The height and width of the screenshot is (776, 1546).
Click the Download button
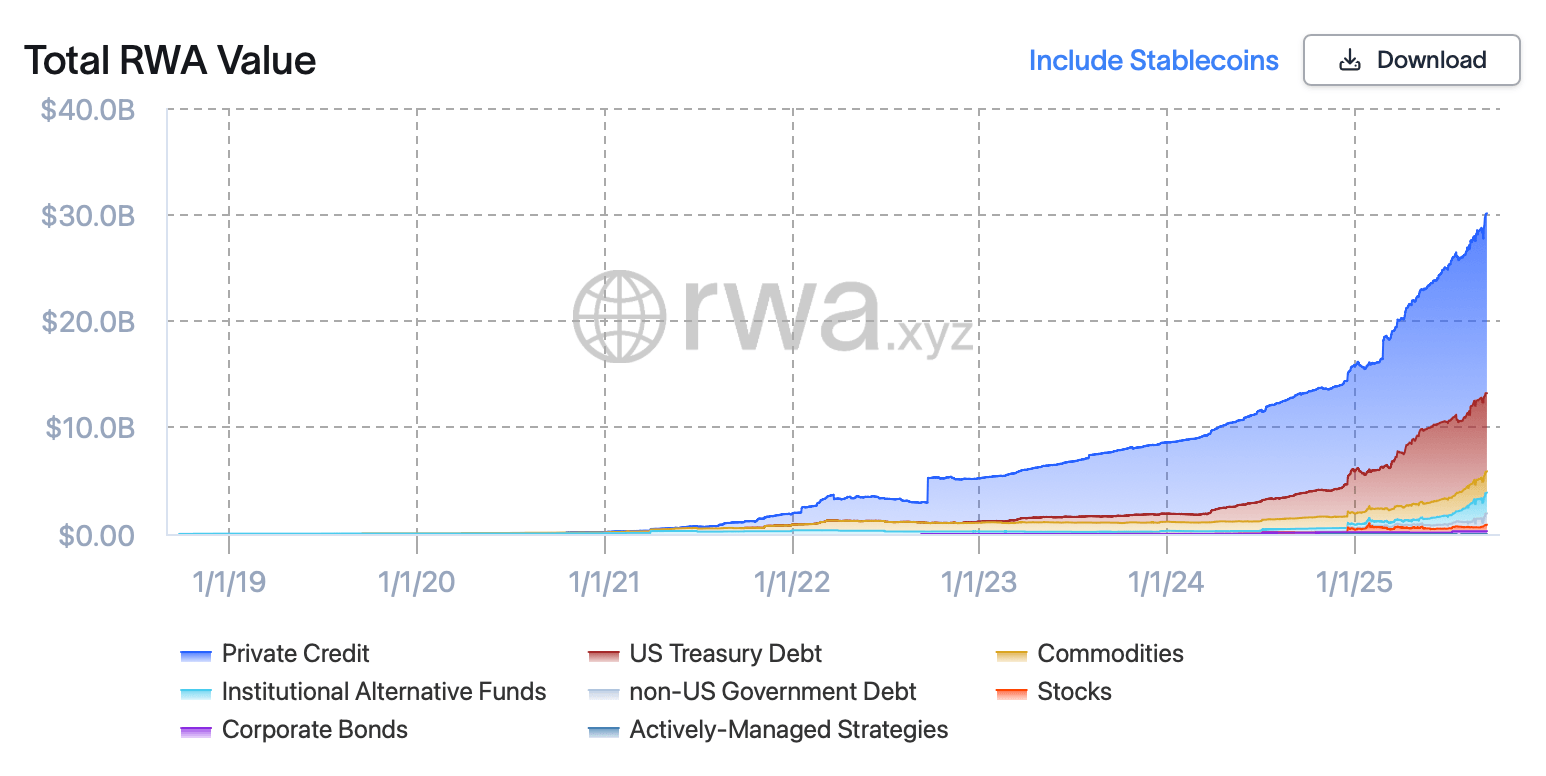coord(1411,60)
